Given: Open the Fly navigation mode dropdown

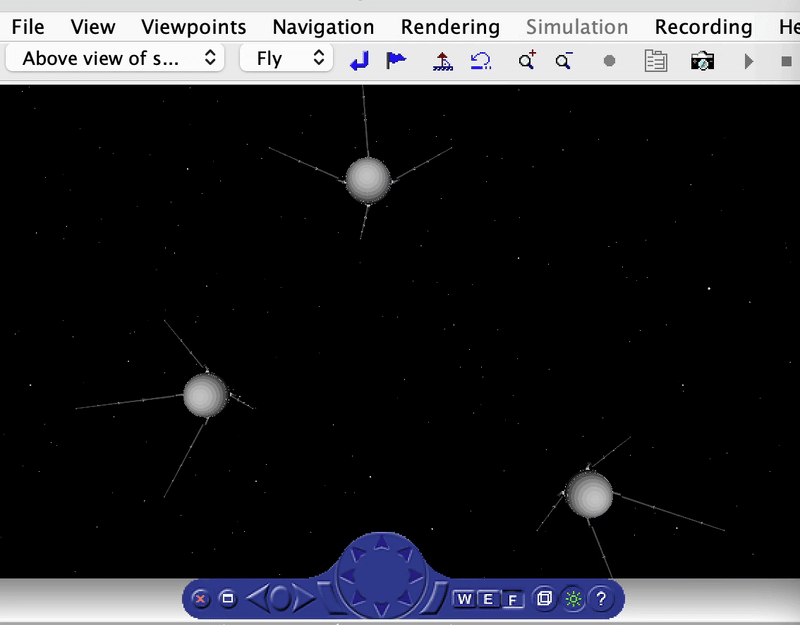Looking at the screenshot, I should (286, 58).
